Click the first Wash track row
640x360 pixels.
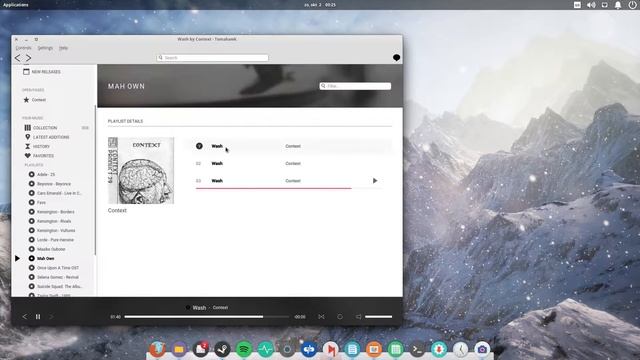point(290,146)
